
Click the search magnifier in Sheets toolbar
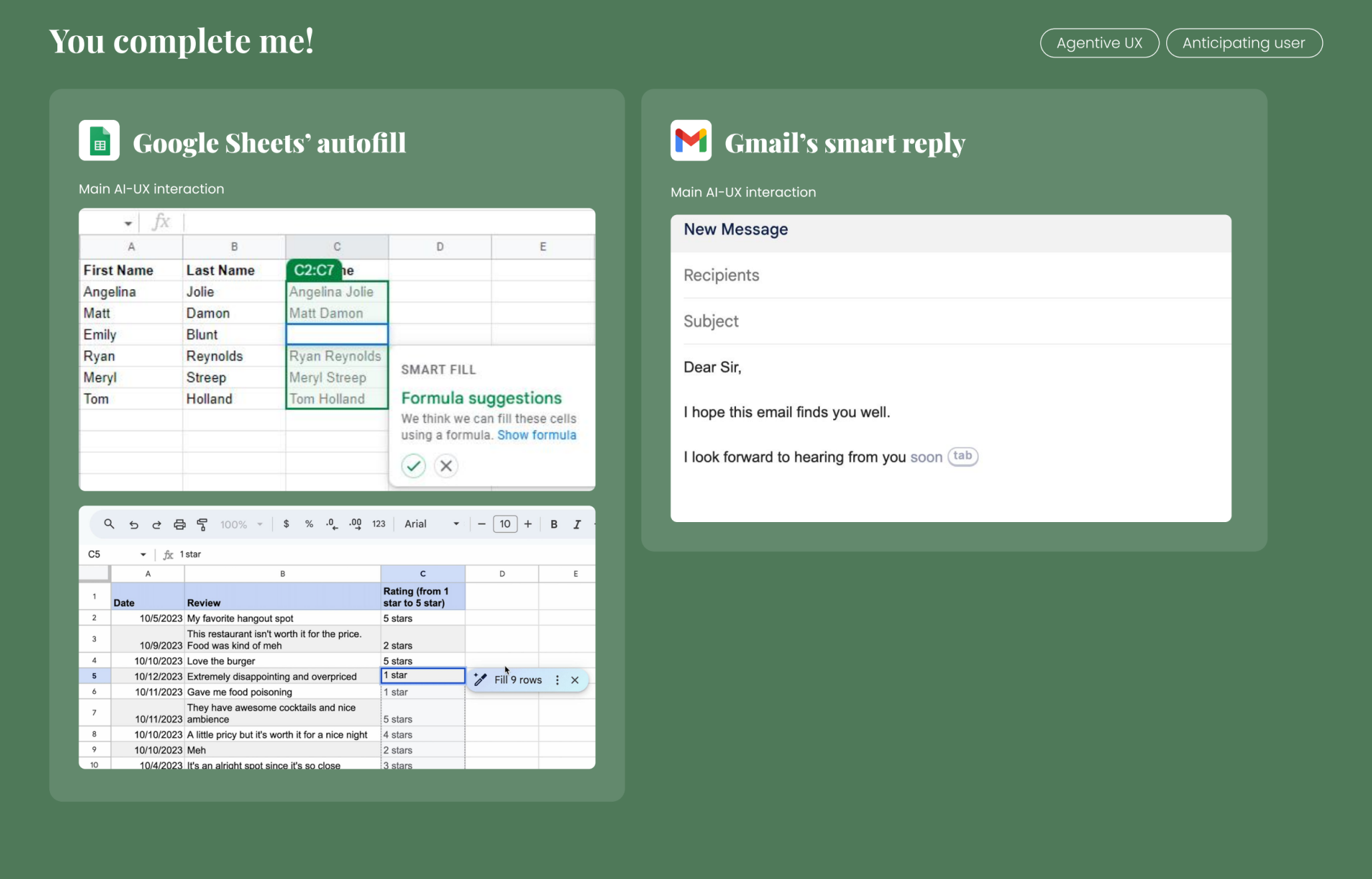(109, 524)
